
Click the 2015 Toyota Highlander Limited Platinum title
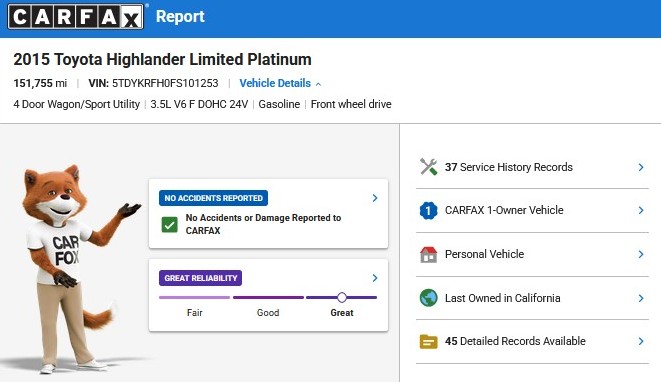(x=162, y=59)
